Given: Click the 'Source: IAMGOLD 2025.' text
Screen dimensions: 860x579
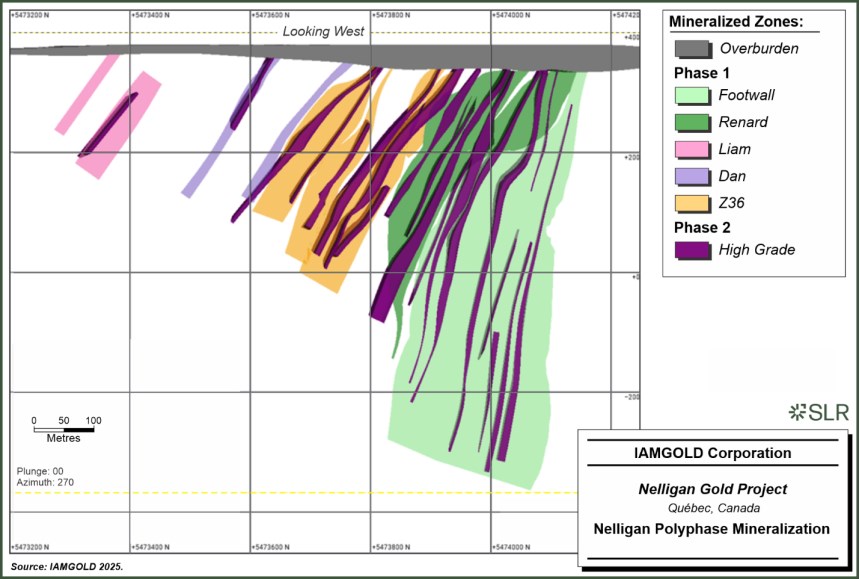Looking at the screenshot, I should [x=68, y=566].
